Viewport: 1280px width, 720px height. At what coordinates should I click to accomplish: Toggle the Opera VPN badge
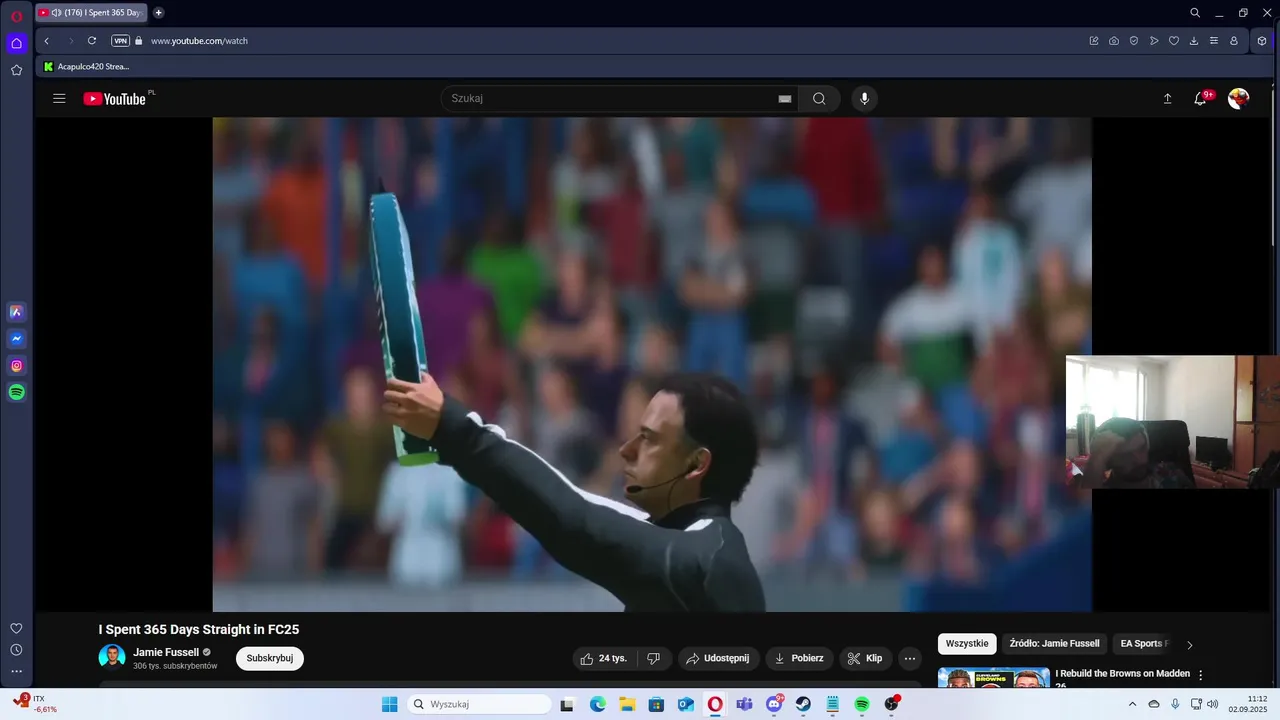tap(121, 41)
